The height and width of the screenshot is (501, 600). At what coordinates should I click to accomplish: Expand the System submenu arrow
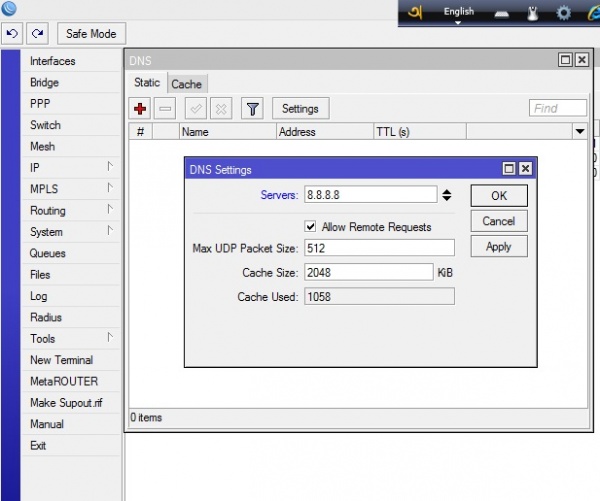[x=110, y=230]
